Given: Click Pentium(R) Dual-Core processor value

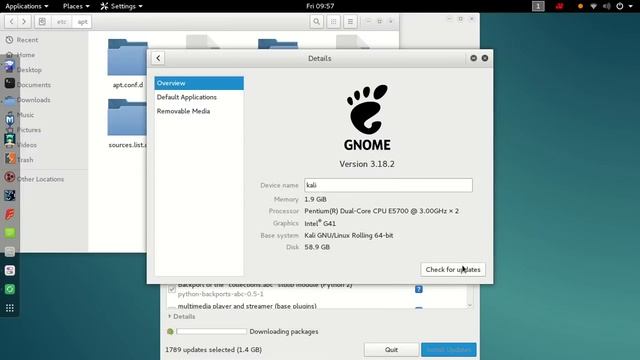Looking at the screenshot, I should (x=382, y=211).
